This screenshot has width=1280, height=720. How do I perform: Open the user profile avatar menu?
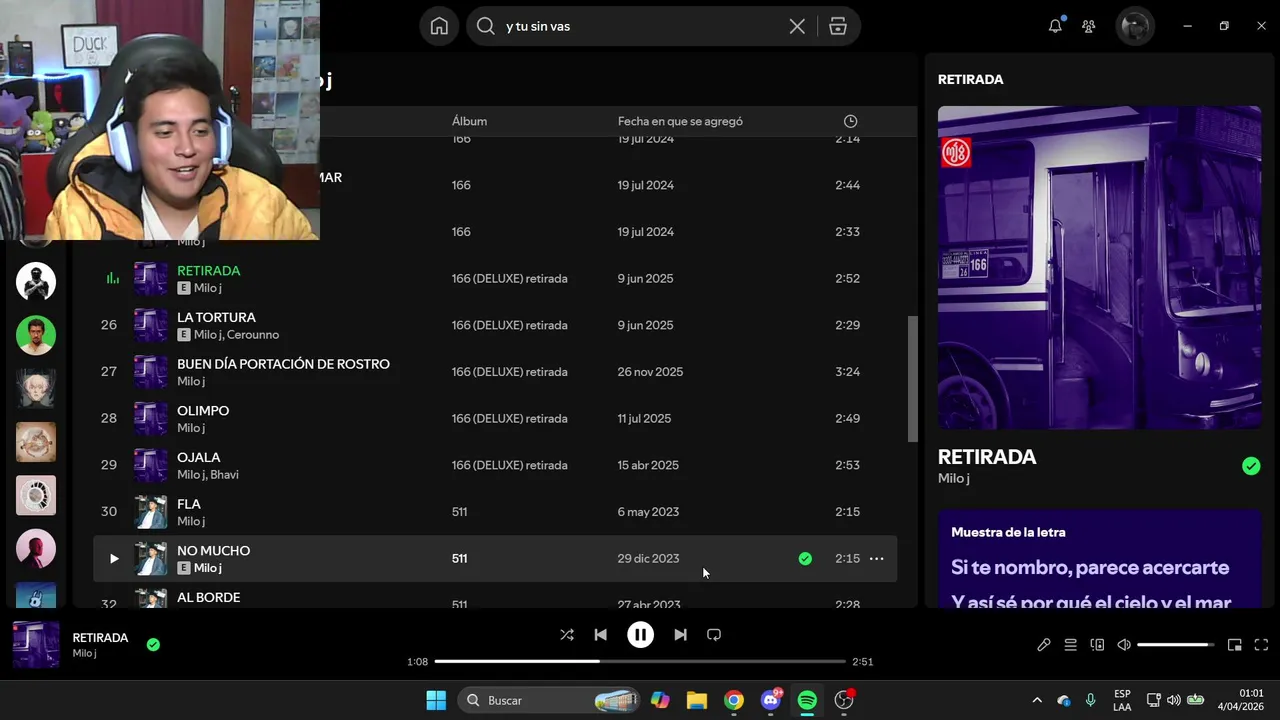click(x=1135, y=26)
